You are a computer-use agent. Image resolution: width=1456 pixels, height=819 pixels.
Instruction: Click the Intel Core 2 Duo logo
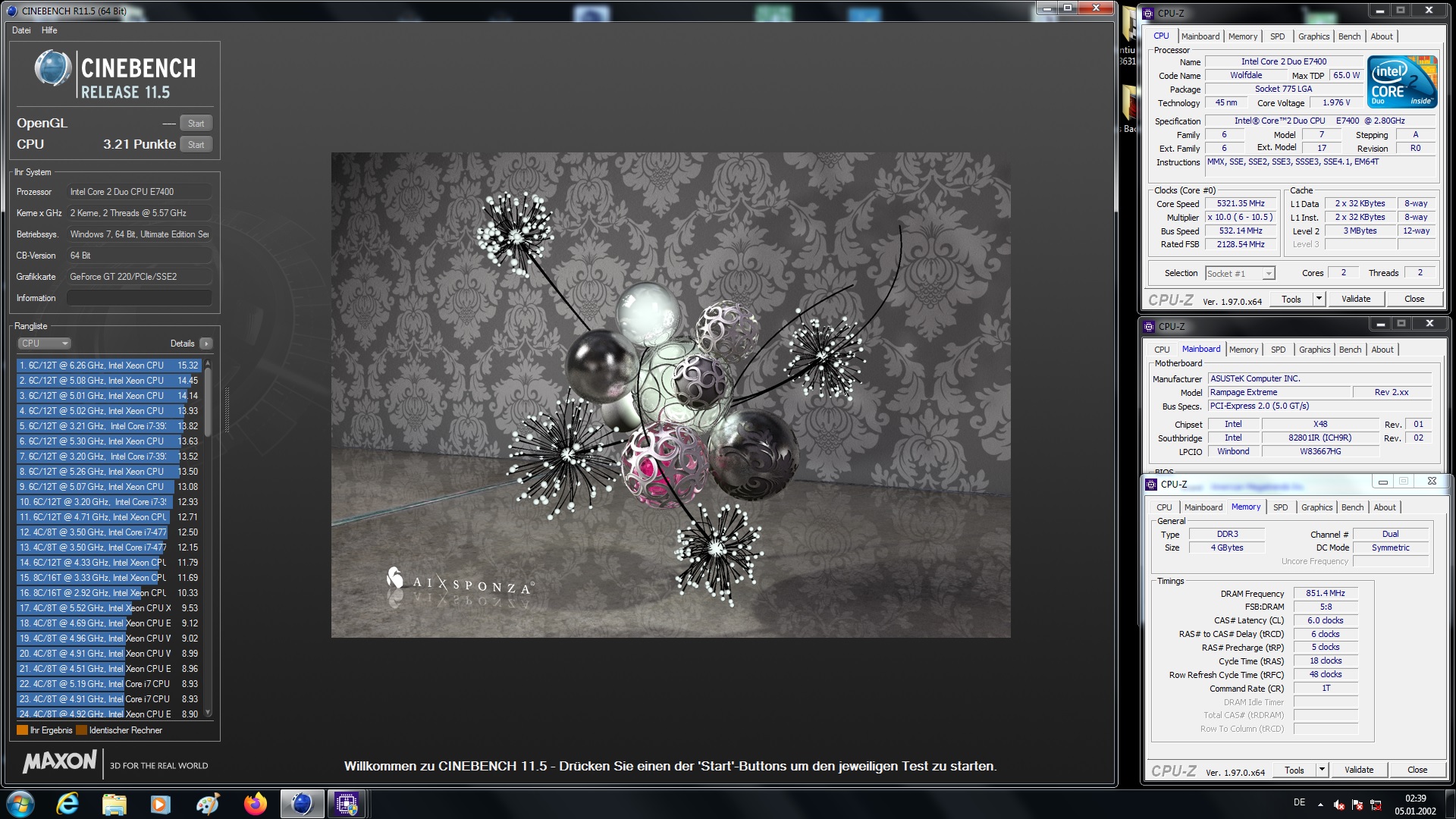(1401, 80)
